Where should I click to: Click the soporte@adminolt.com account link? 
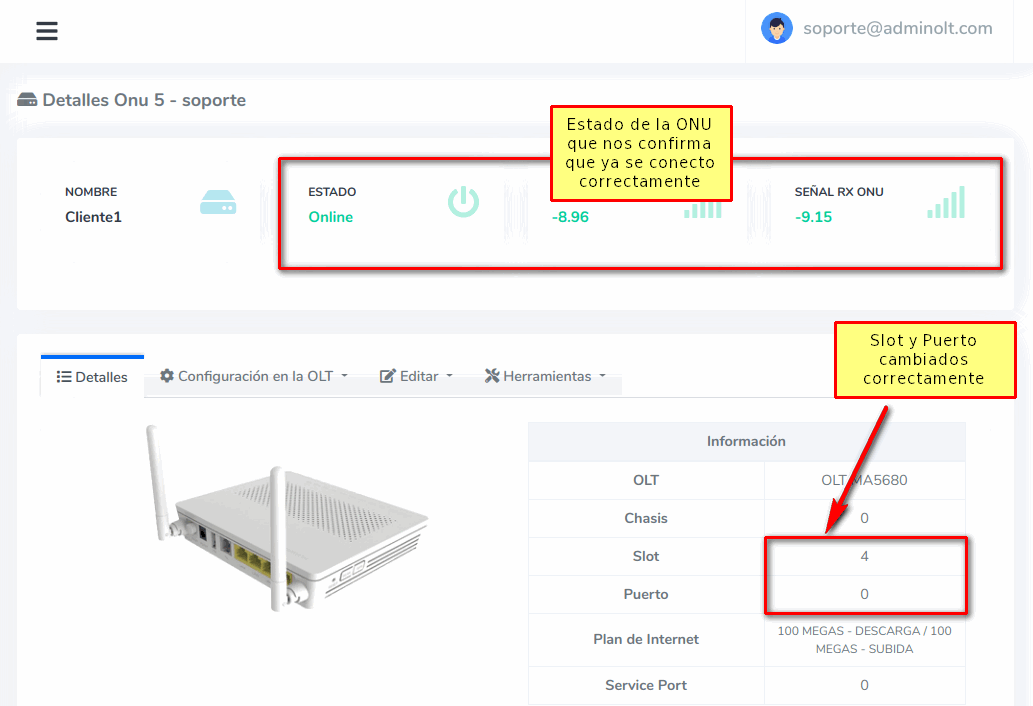(x=897, y=29)
